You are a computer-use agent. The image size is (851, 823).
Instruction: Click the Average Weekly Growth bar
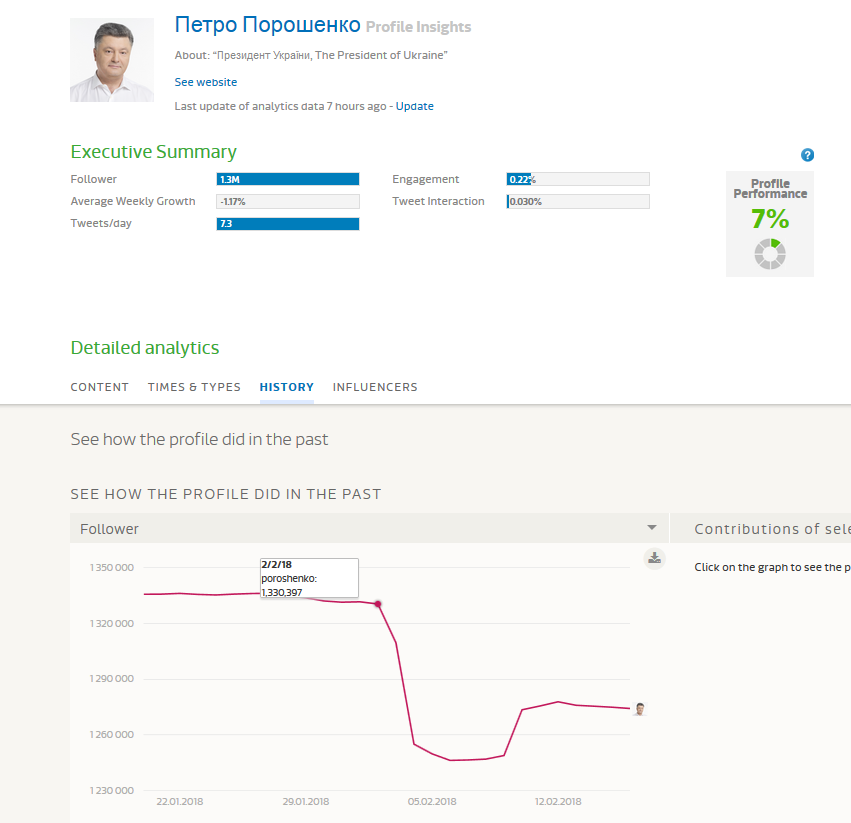tap(288, 201)
